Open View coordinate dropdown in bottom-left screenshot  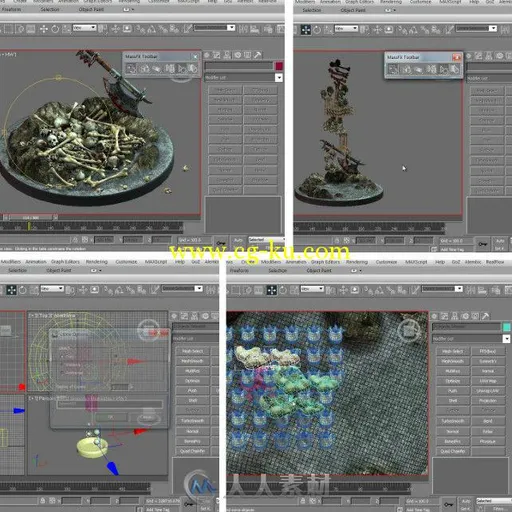[52, 289]
